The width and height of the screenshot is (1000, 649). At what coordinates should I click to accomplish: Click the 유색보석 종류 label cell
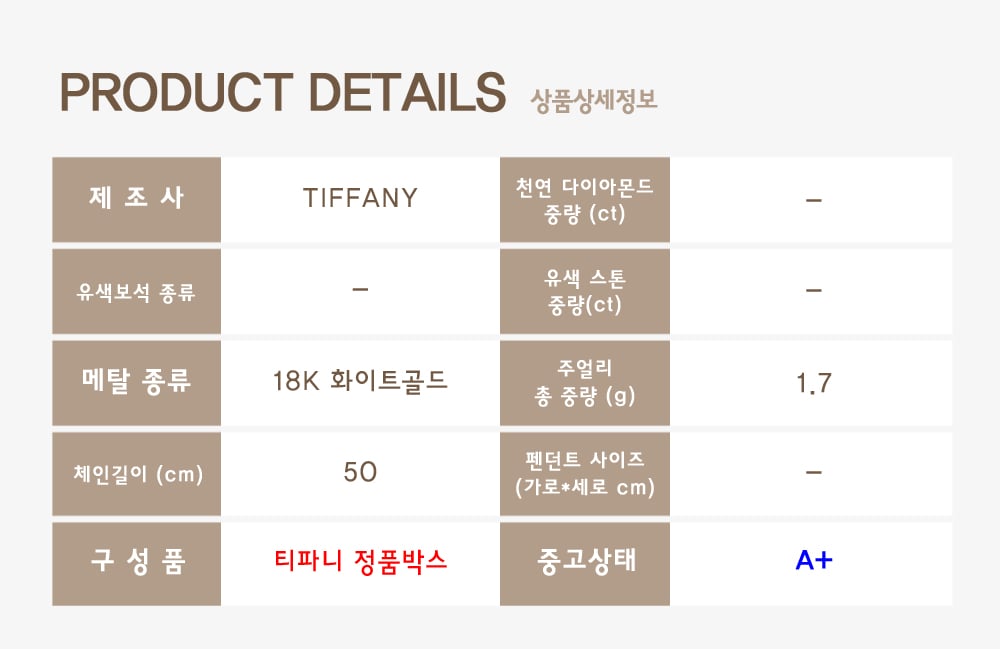pos(137,292)
